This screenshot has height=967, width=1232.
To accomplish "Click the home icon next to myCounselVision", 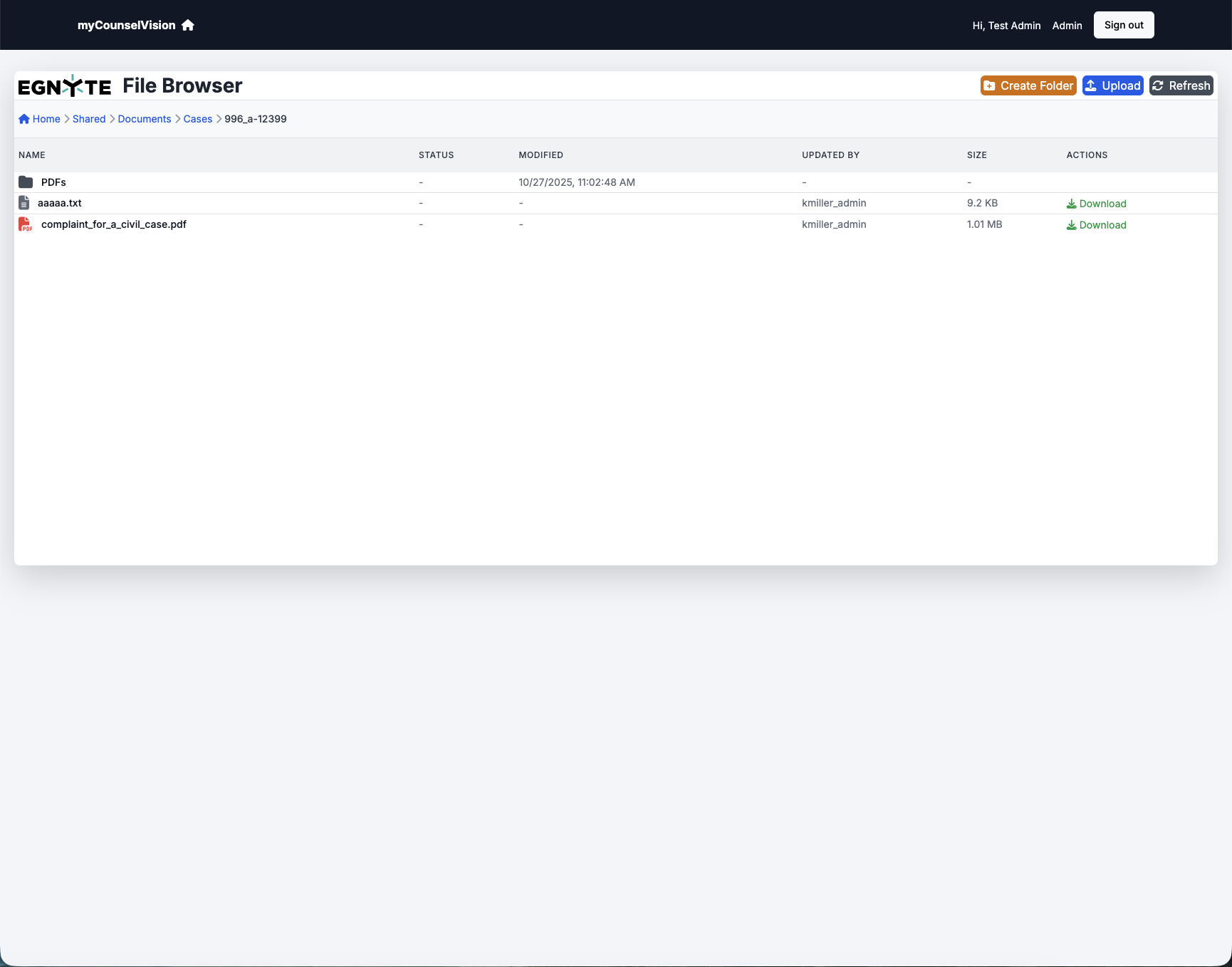I will [x=187, y=25].
